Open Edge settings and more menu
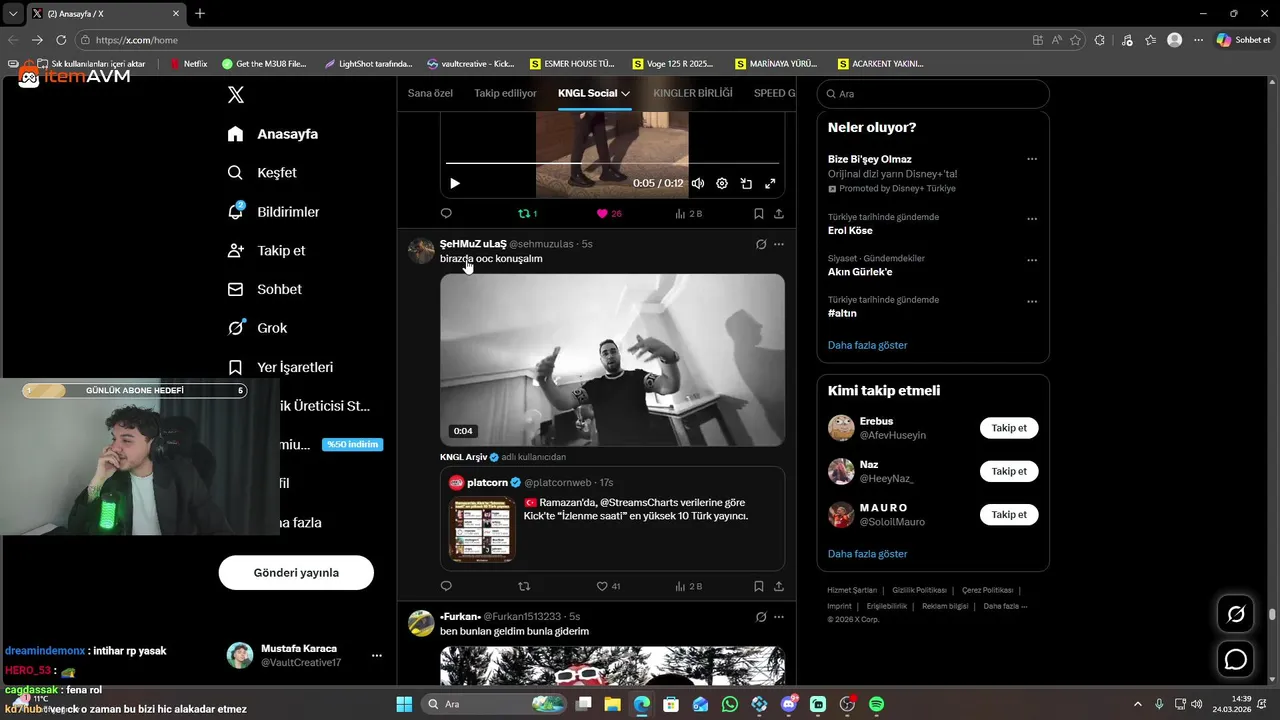The image size is (1280, 720). pos(1197,40)
